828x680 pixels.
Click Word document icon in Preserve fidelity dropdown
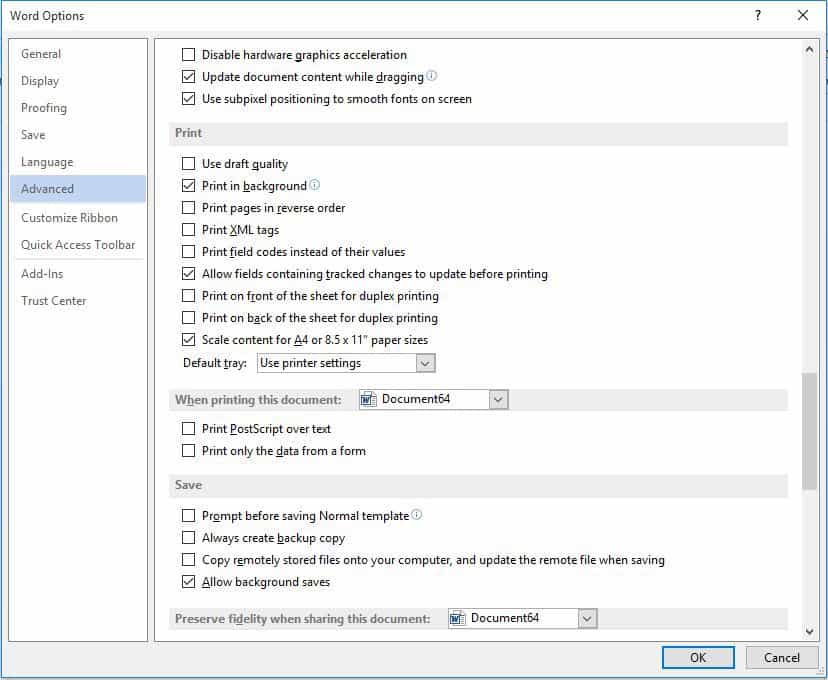pos(457,618)
